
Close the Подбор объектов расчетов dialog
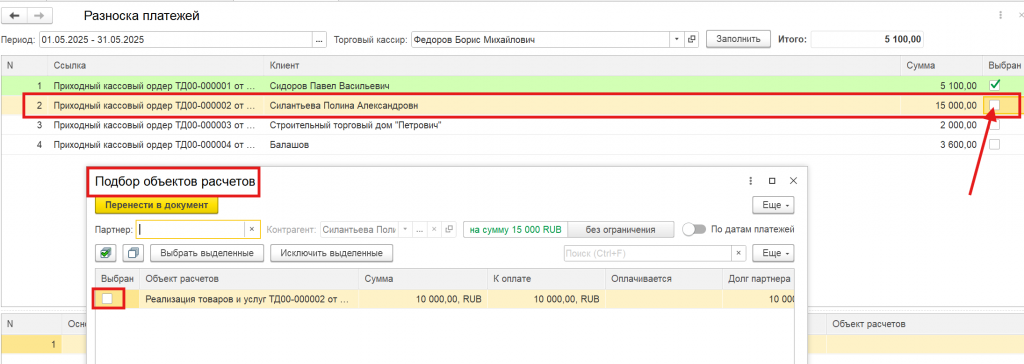[x=793, y=181]
